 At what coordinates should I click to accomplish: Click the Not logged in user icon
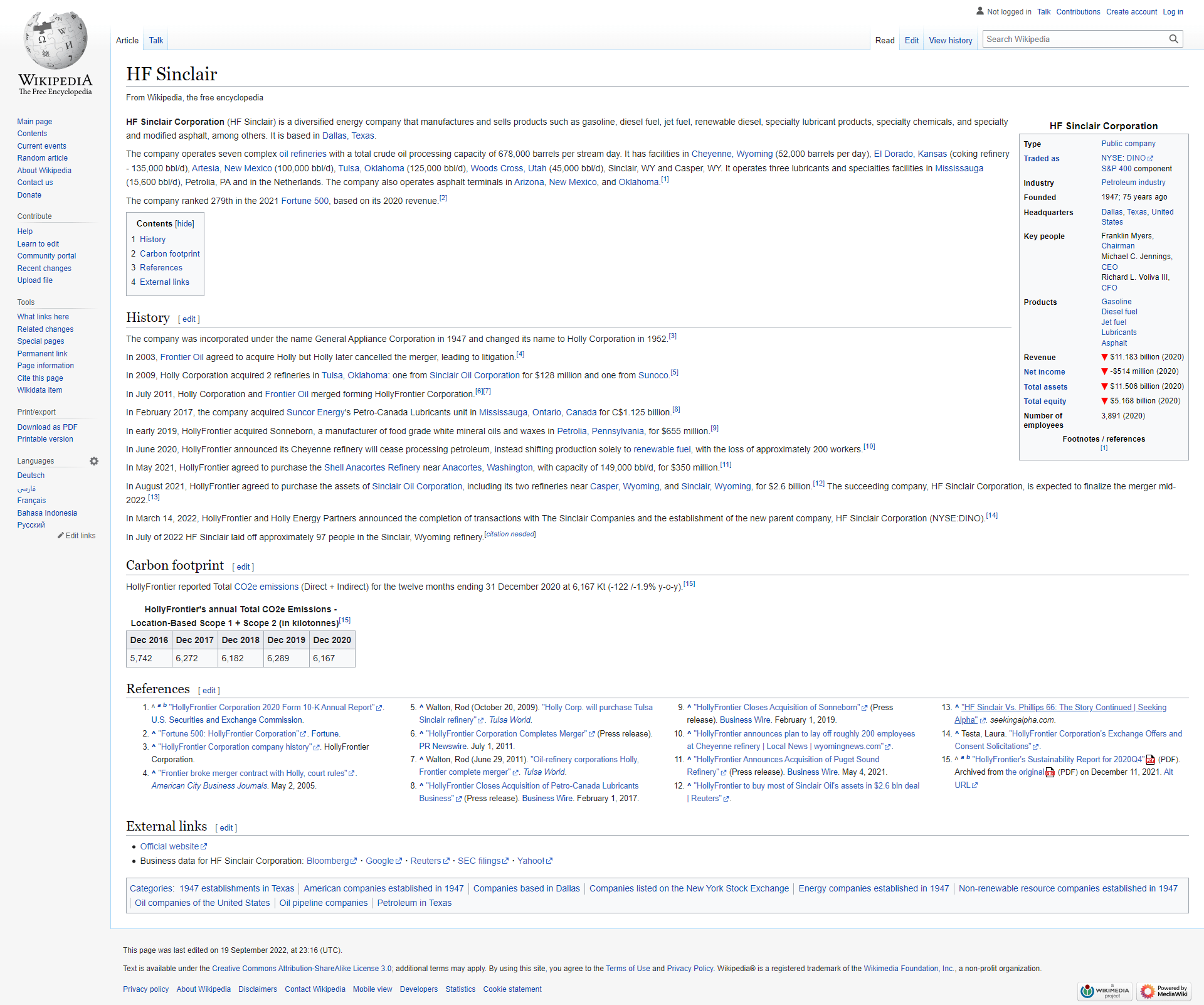[x=980, y=11]
